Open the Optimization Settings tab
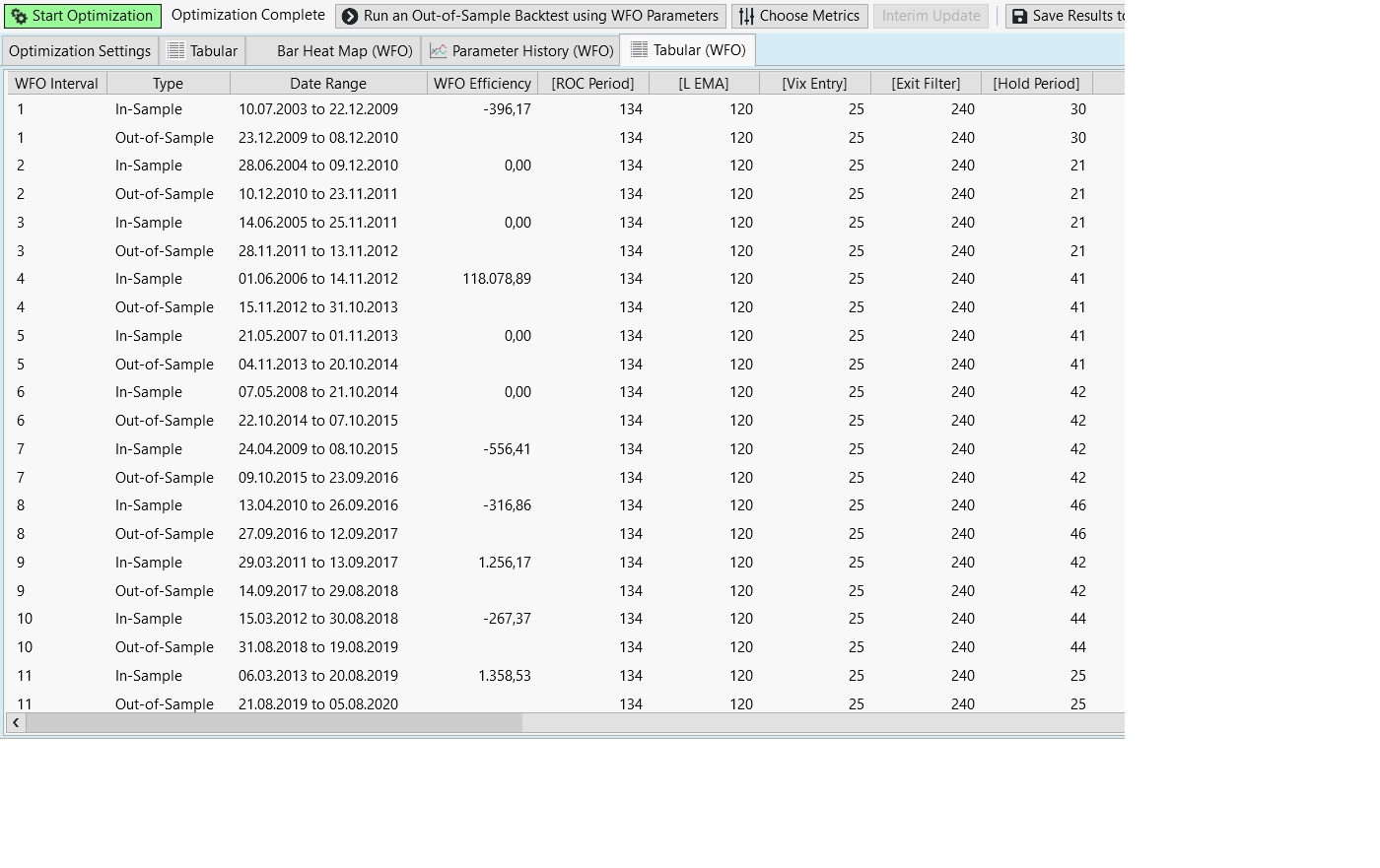This screenshot has width=1380, height=868. [80, 50]
